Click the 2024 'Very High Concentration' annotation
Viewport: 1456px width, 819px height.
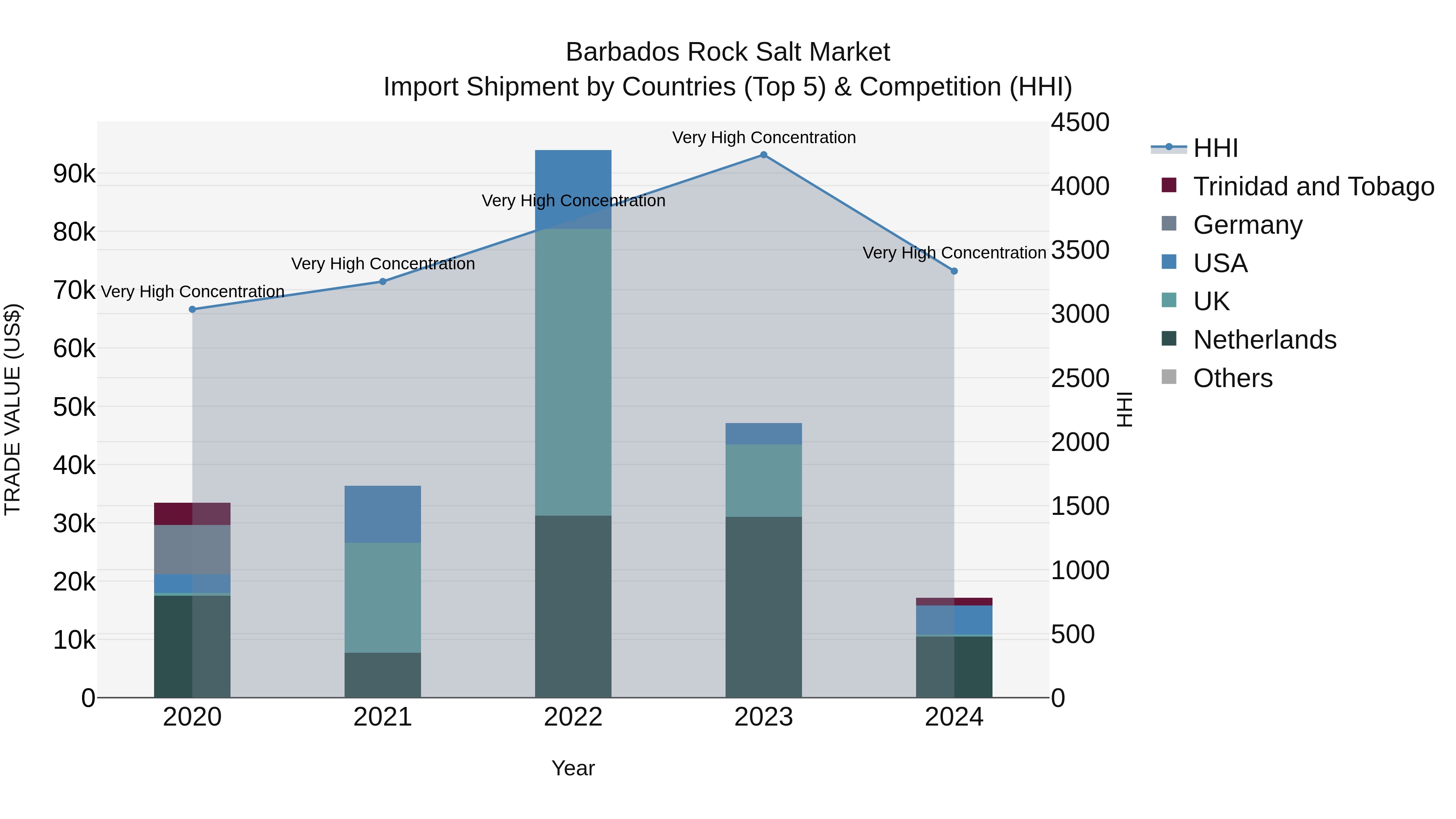(x=954, y=253)
